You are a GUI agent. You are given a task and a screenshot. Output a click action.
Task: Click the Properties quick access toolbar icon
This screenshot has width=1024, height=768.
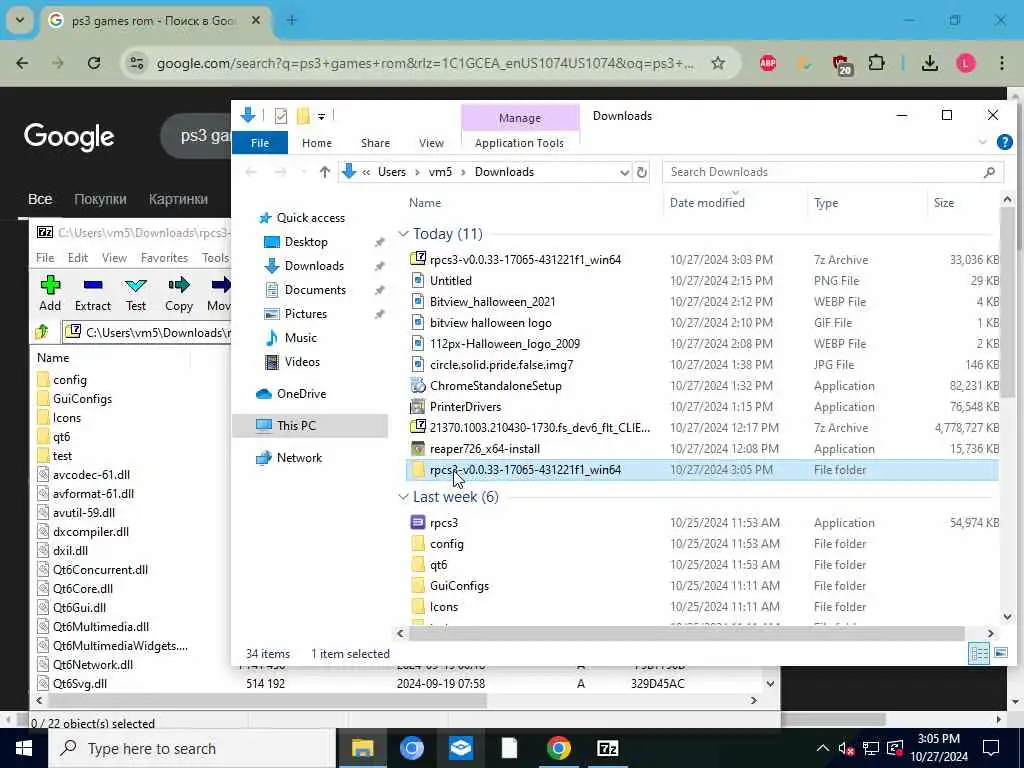281,116
